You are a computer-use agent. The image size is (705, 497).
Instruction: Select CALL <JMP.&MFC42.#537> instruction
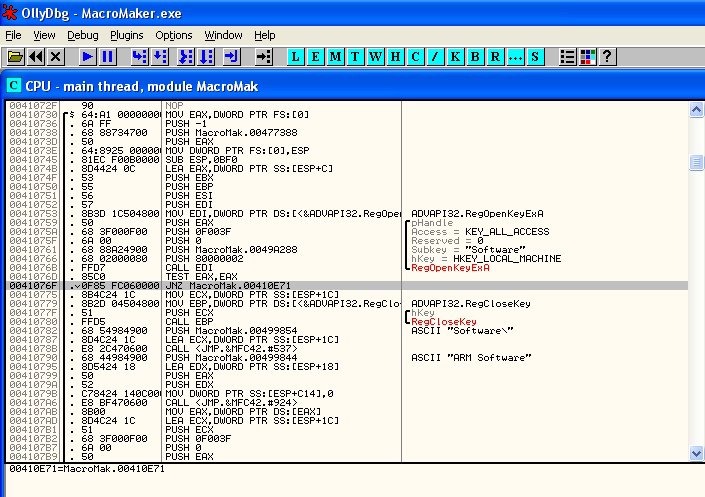click(x=231, y=349)
